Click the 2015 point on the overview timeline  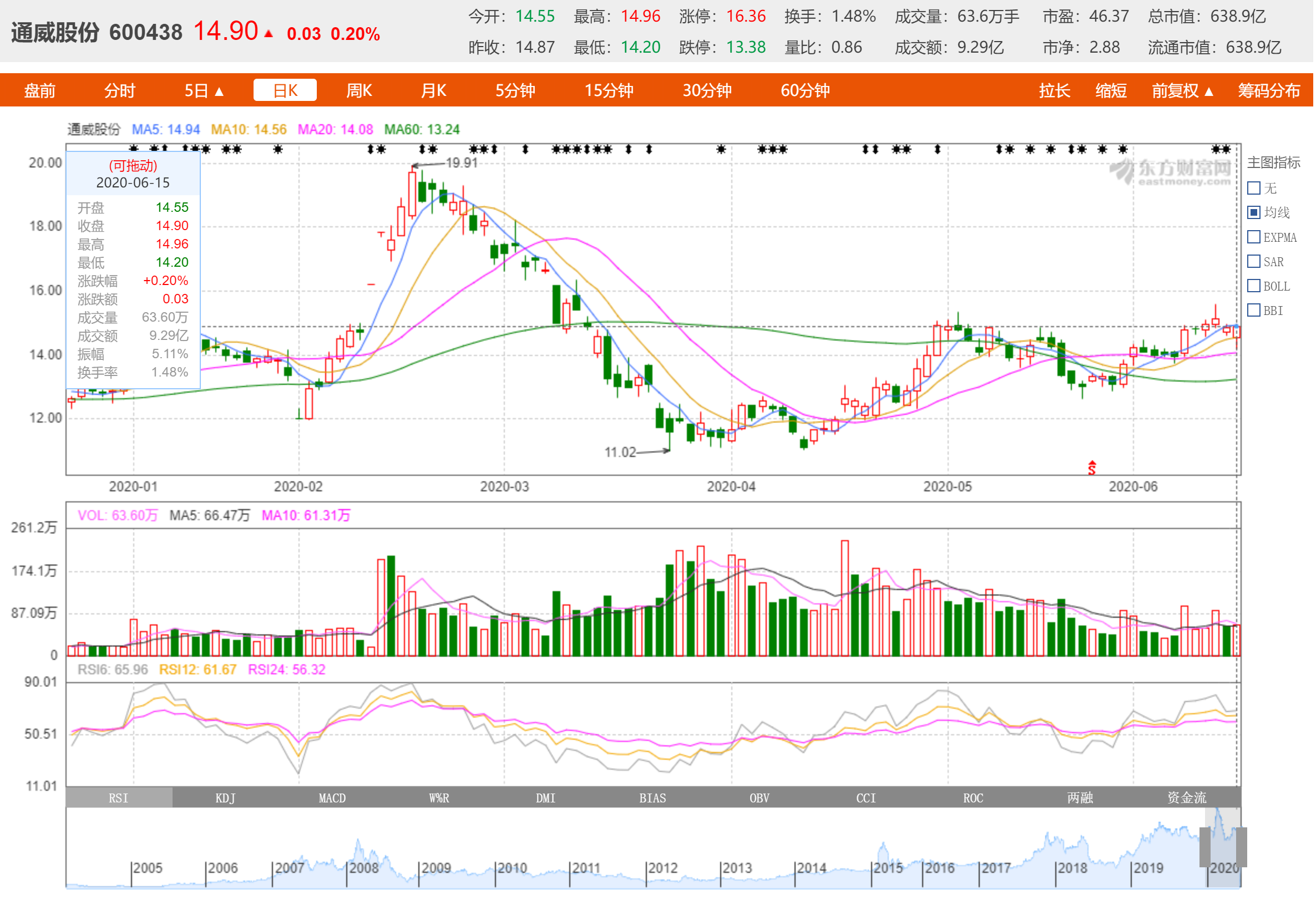click(888, 868)
